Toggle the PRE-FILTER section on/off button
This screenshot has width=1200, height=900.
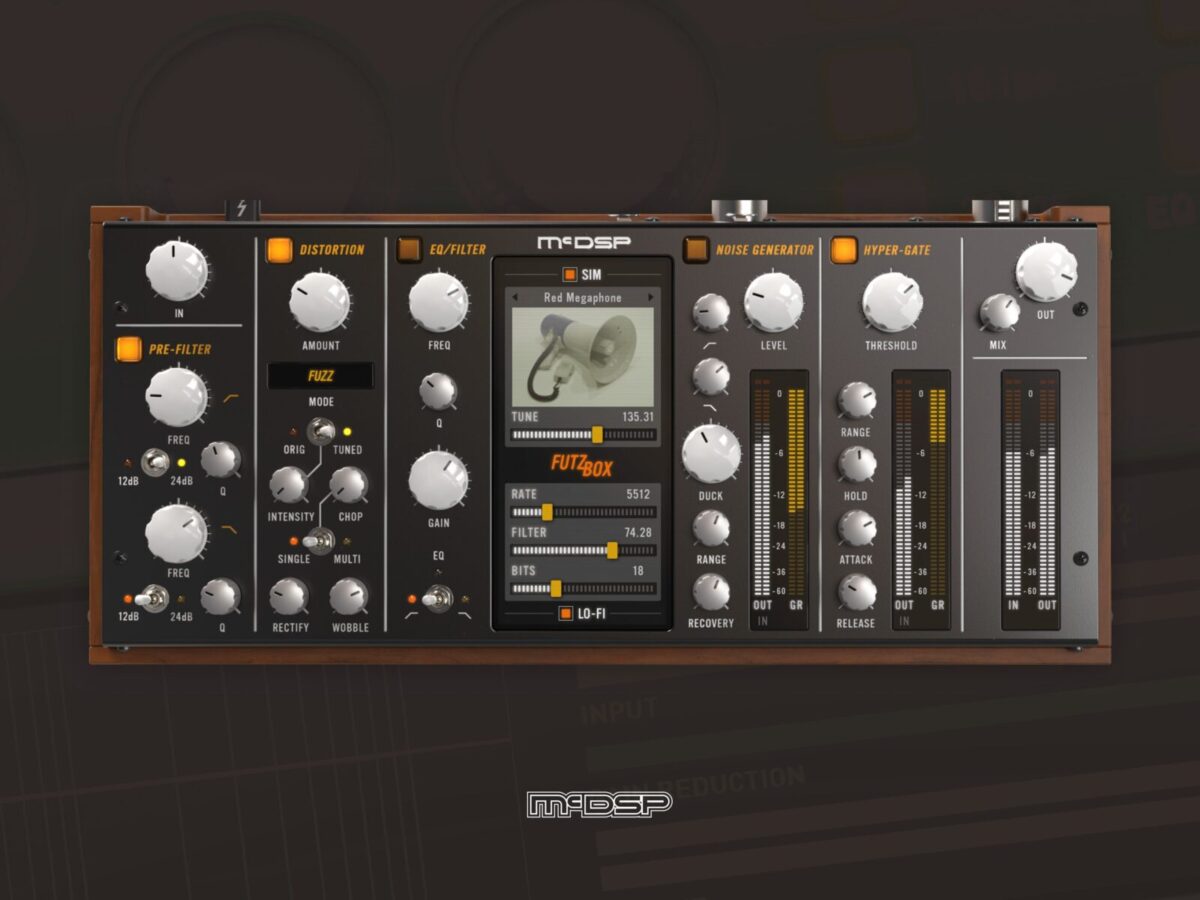[x=129, y=349]
